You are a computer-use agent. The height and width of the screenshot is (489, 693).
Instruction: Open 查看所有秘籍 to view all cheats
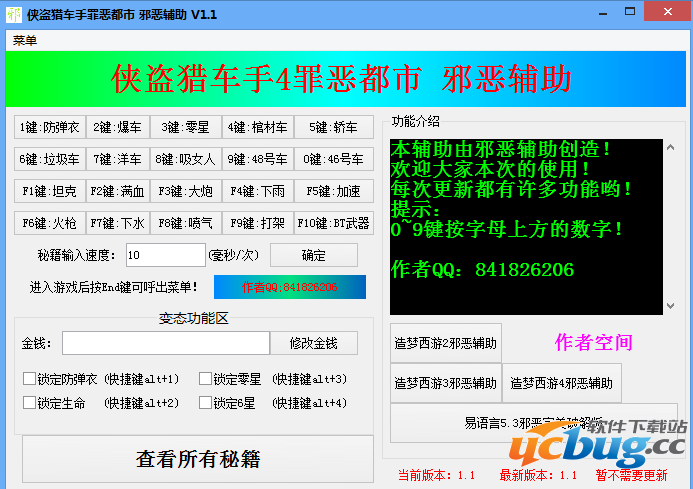click(x=198, y=459)
